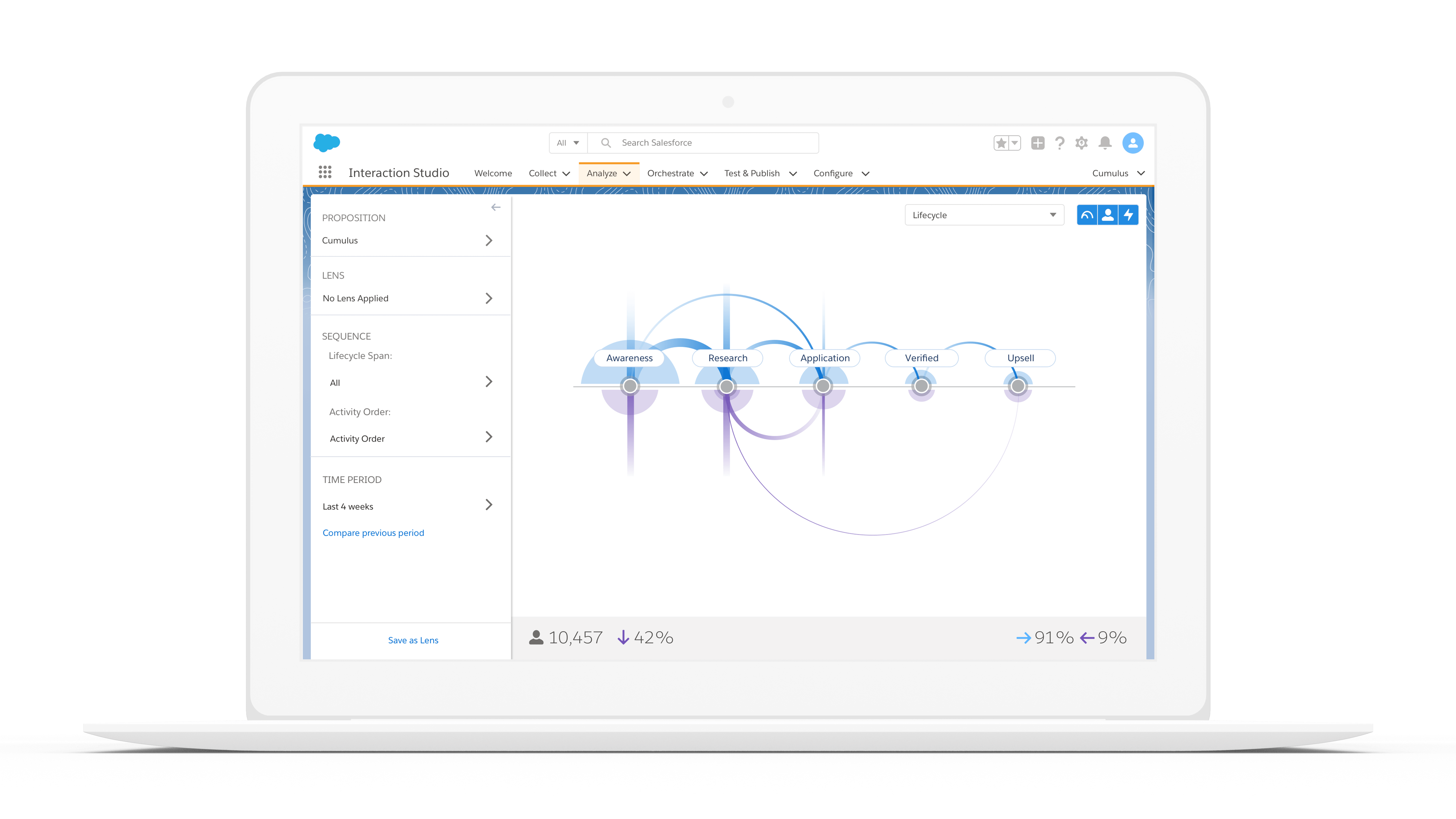Click the 10,457 customer count

point(575,637)
